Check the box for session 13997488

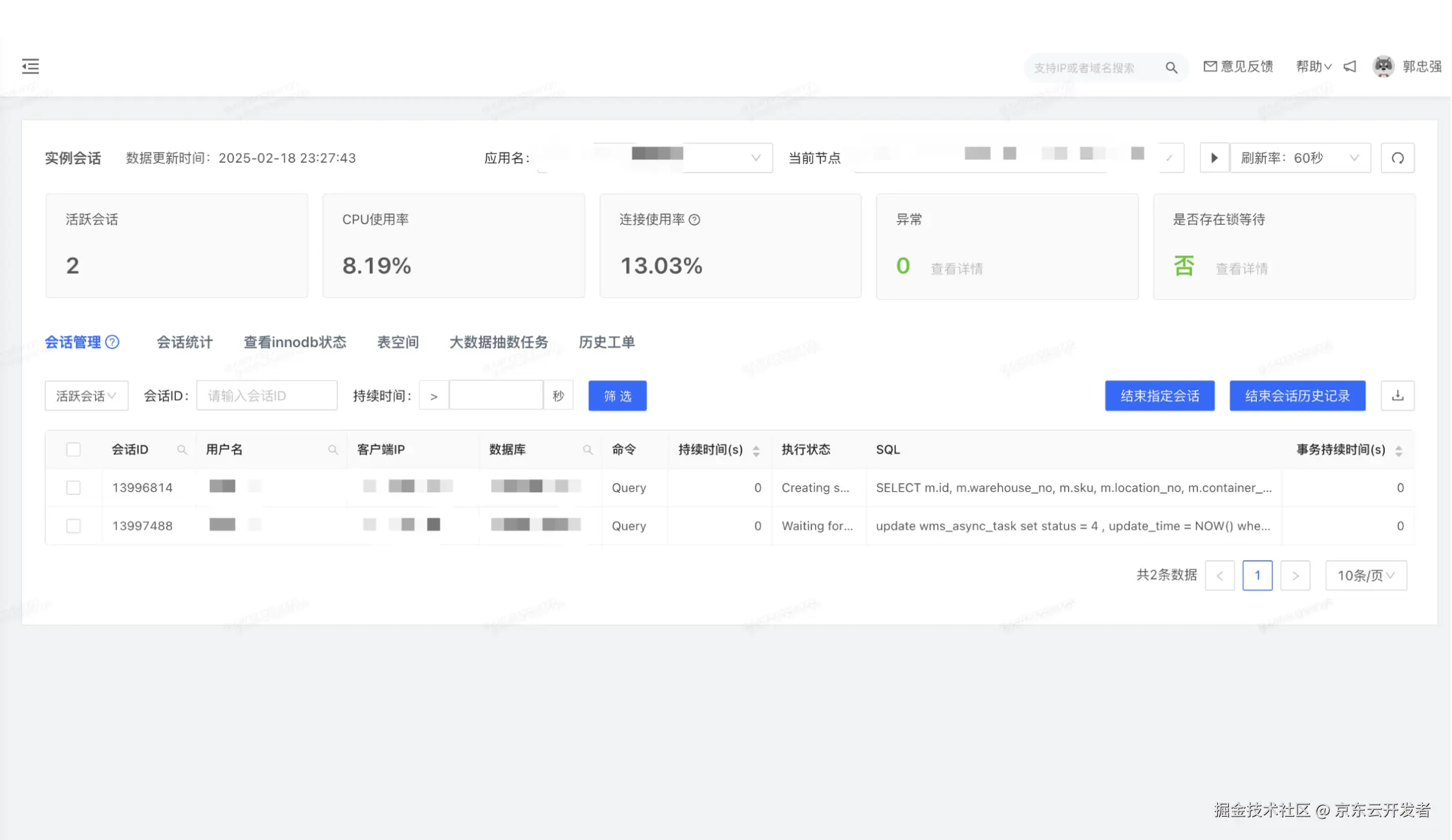[x=74, y=526]
